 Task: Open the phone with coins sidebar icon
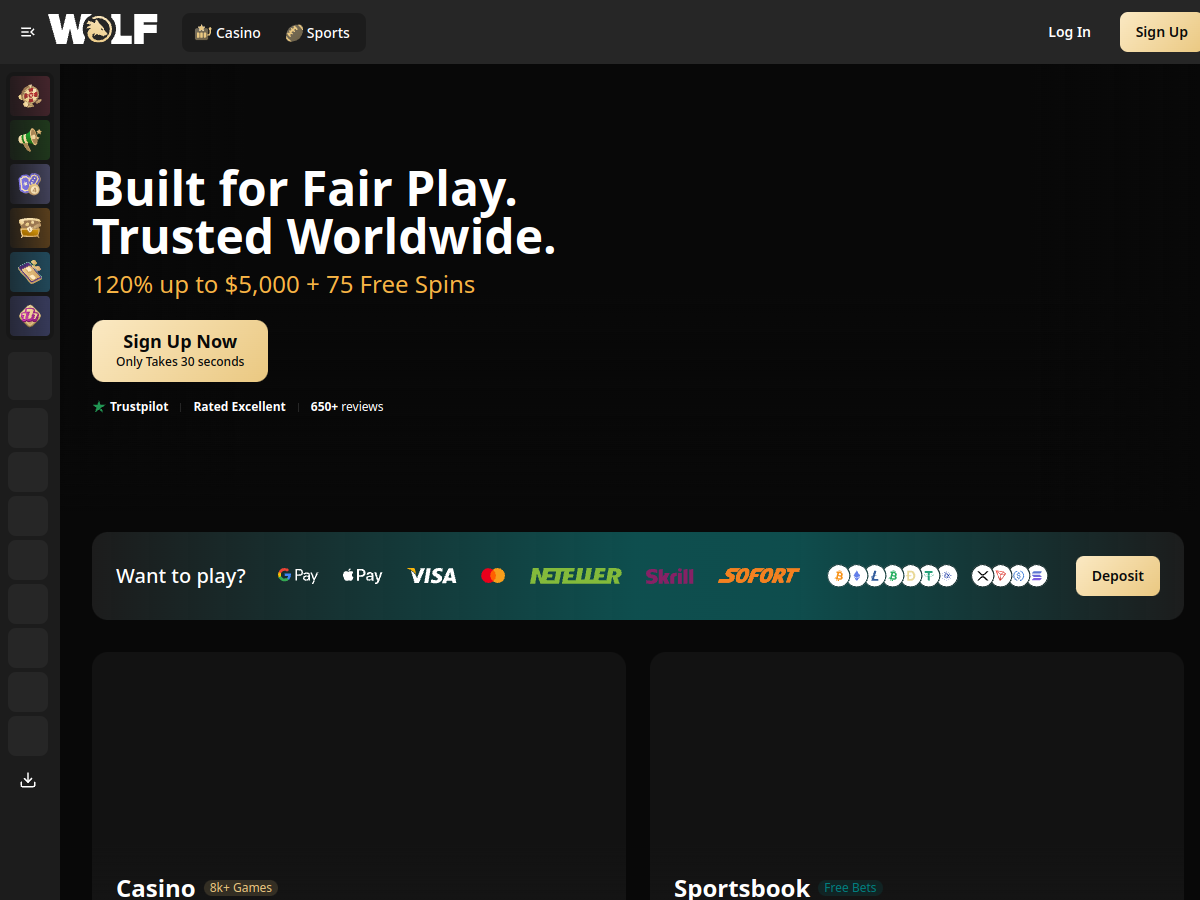tap(30, 272)
